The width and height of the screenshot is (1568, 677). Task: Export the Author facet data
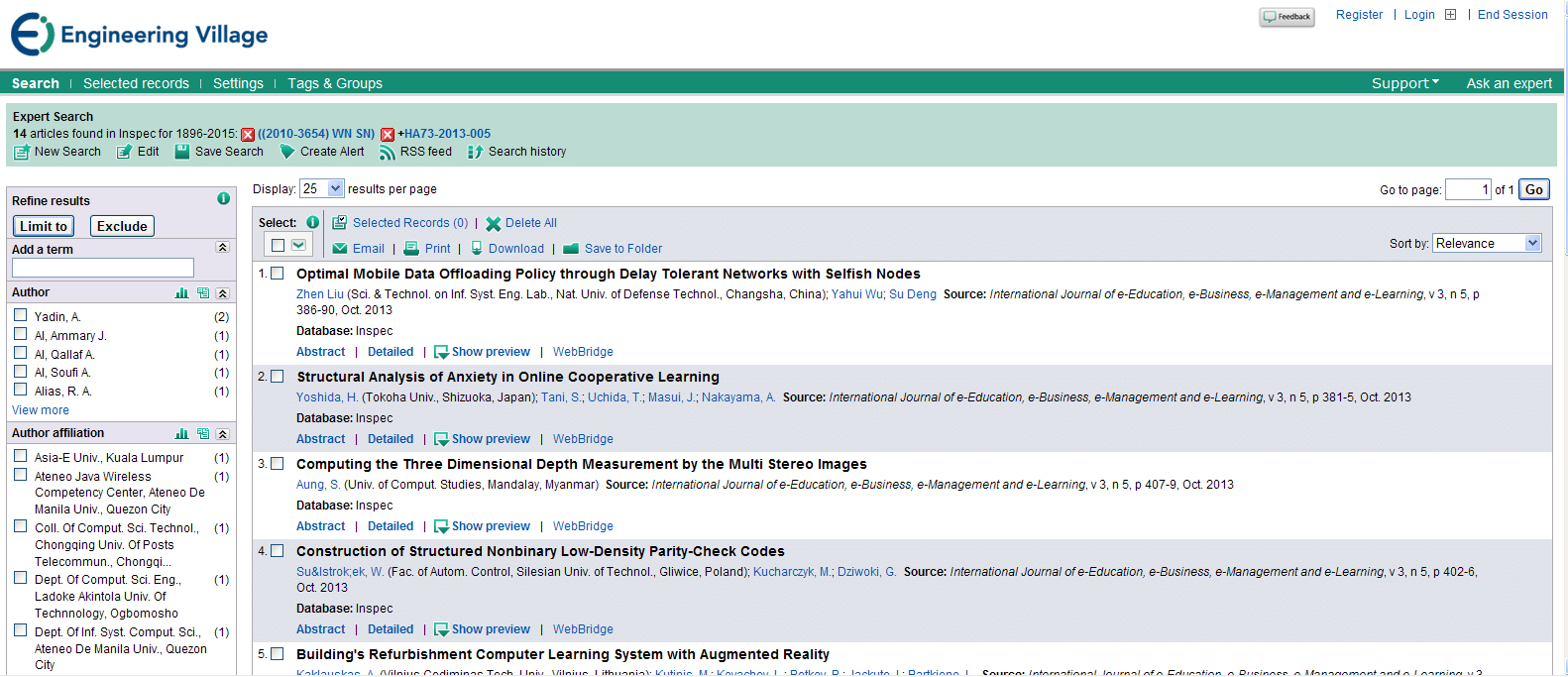click(x=203, y=293)
